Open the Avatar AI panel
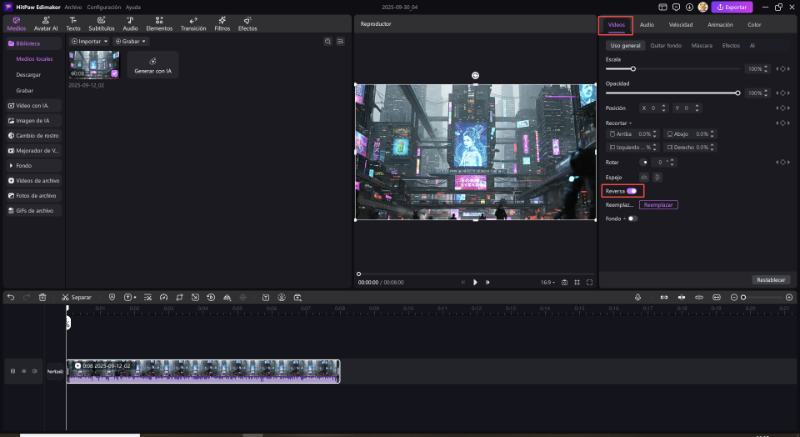 pyautogui.click(x=46, y=24)
